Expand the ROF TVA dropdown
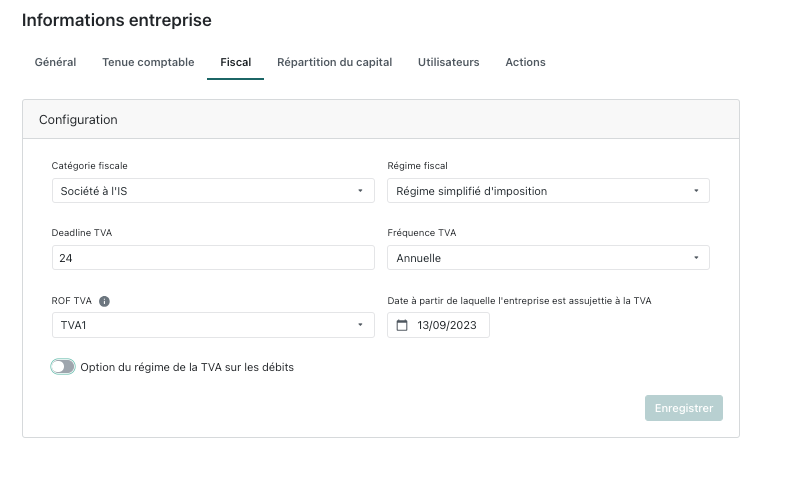Image resolution: width=793 pixels, height=479 pixels. pos(212,325)
